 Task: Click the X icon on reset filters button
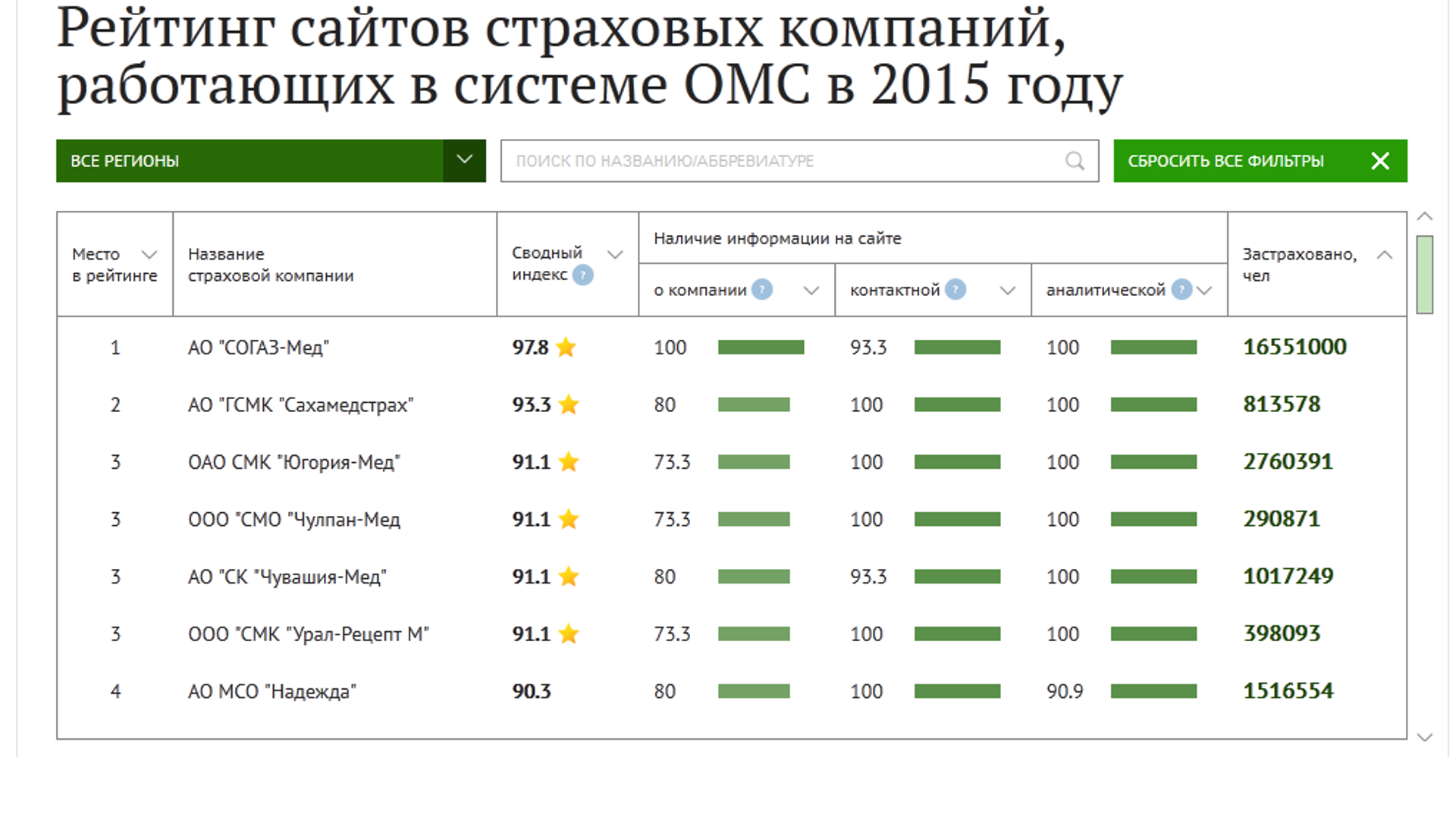coord(1380,161)
